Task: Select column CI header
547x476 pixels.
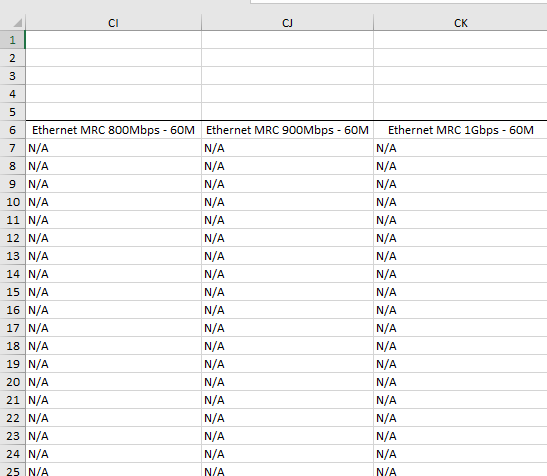Action: point(113,23)
